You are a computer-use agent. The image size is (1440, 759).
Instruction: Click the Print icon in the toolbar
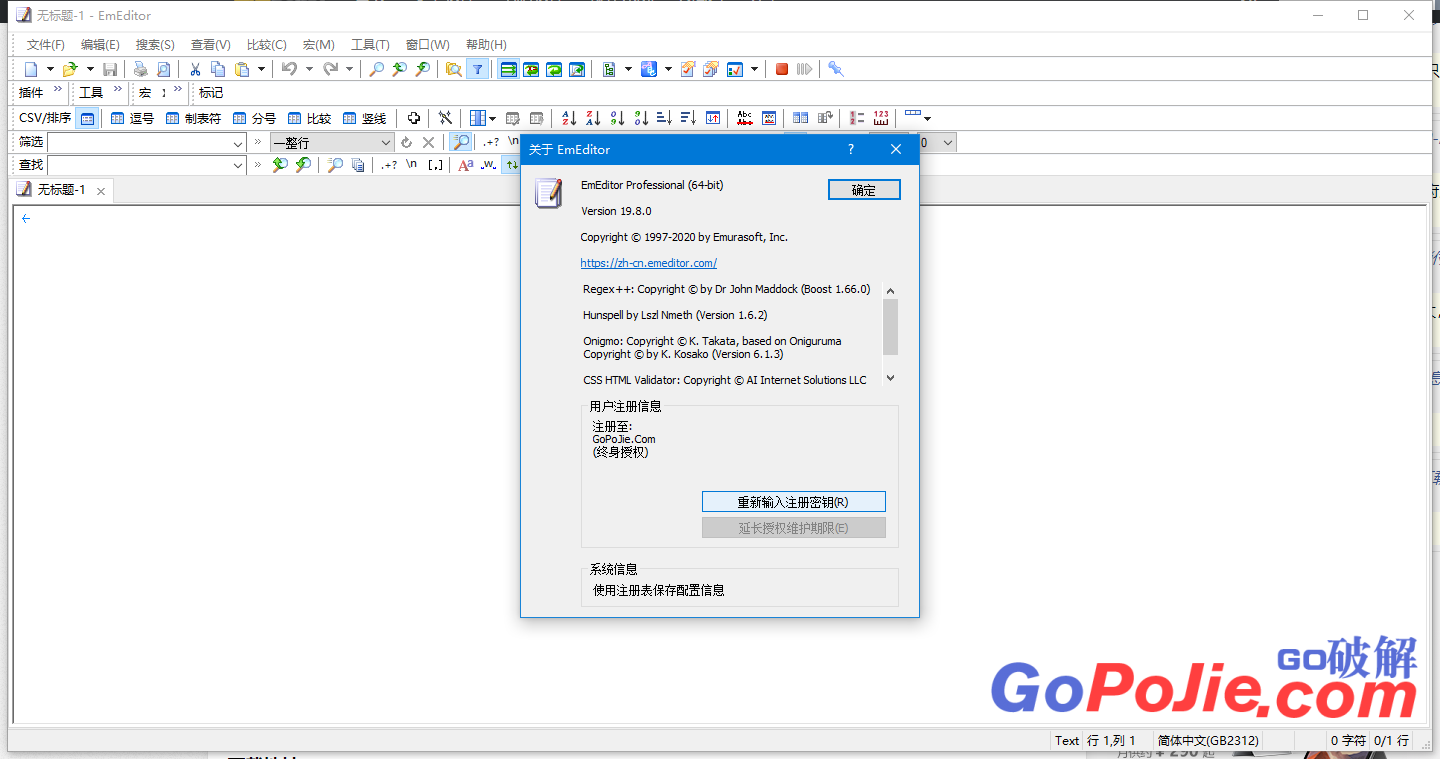tap(140, 69)
